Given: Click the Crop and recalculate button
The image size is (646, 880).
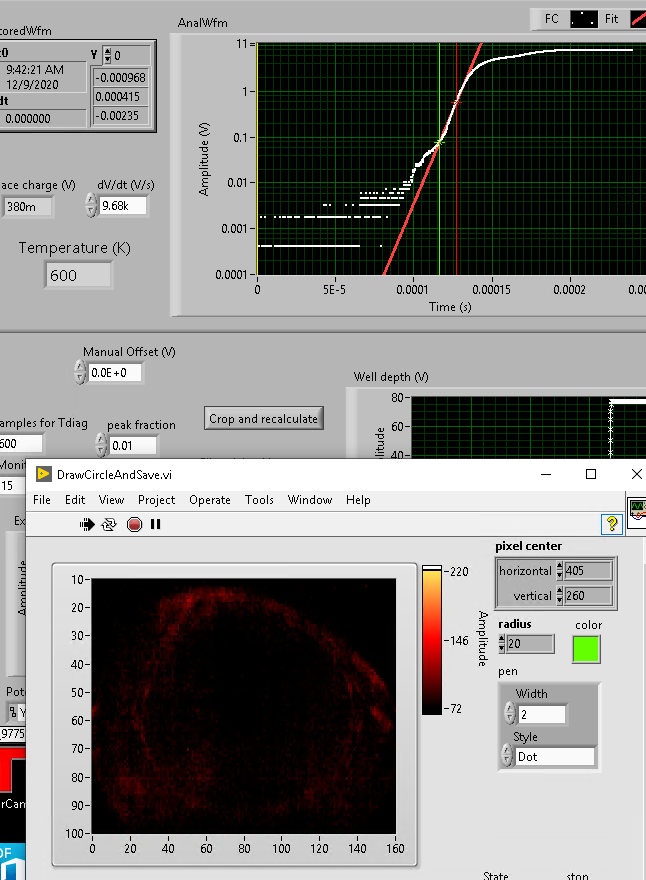Looking at the screenshot, I should tap(264, 419).
